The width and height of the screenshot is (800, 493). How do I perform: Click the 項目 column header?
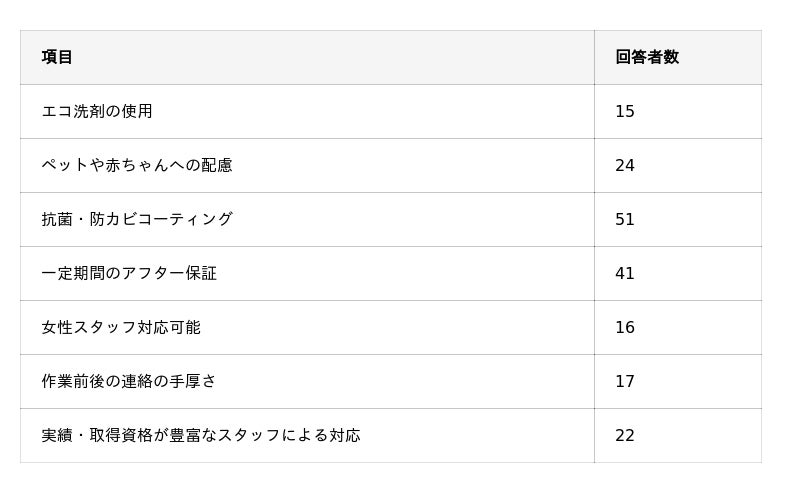(x=57, y=57)
